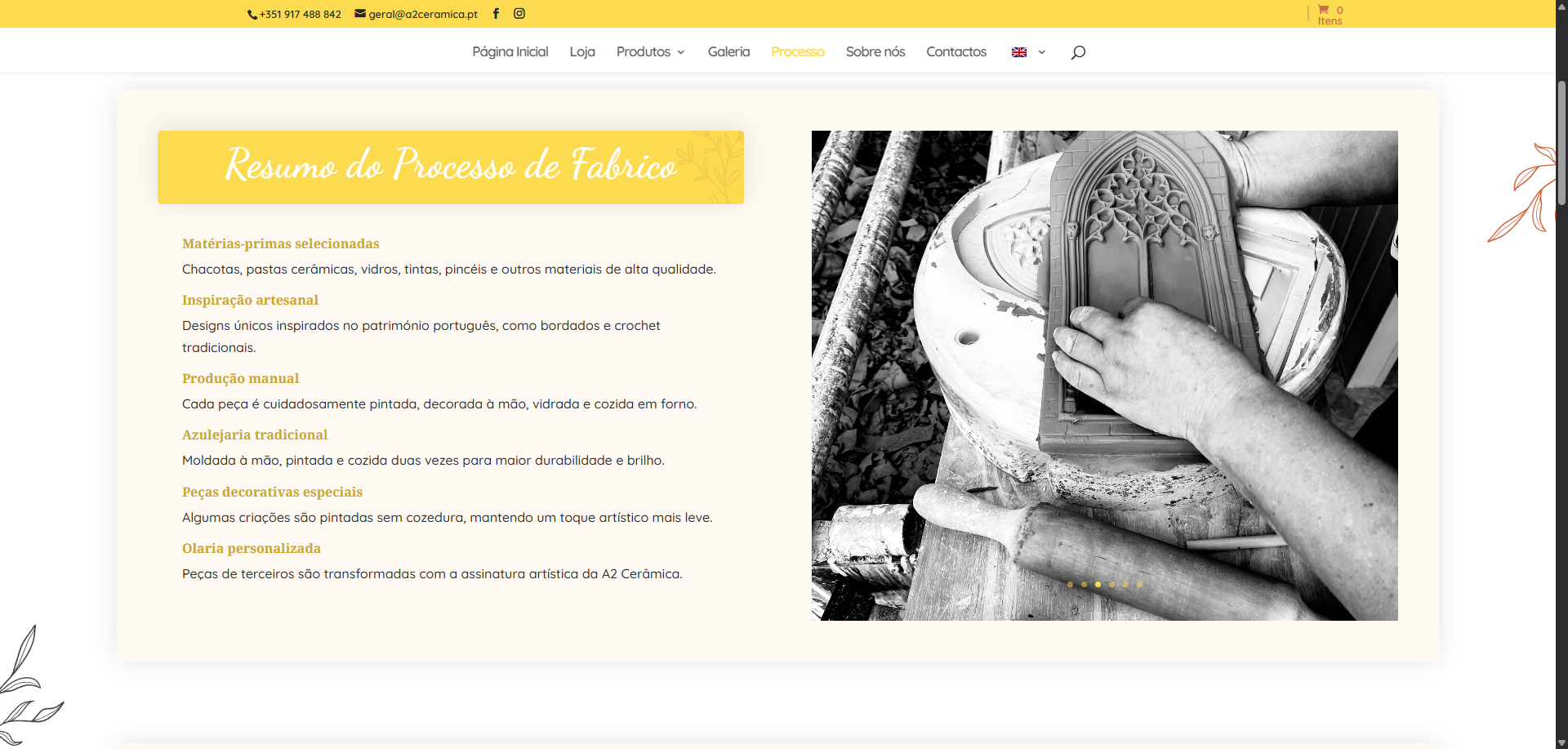The height and width of the screenshot is (749, 1568).
Task: Click the envelope icon beside the email
Action: [x=360, y=13]
